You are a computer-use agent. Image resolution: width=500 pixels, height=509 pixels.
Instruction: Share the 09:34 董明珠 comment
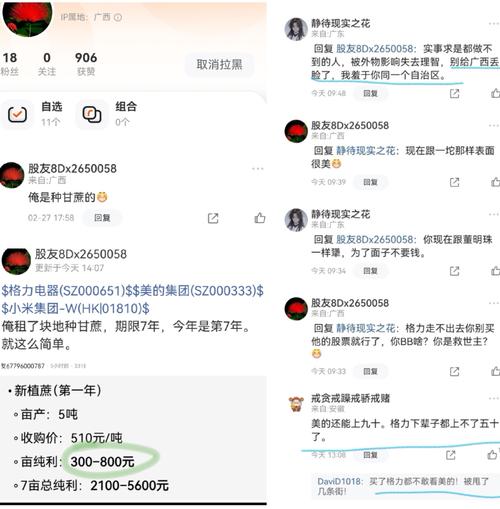click(454, 271)
